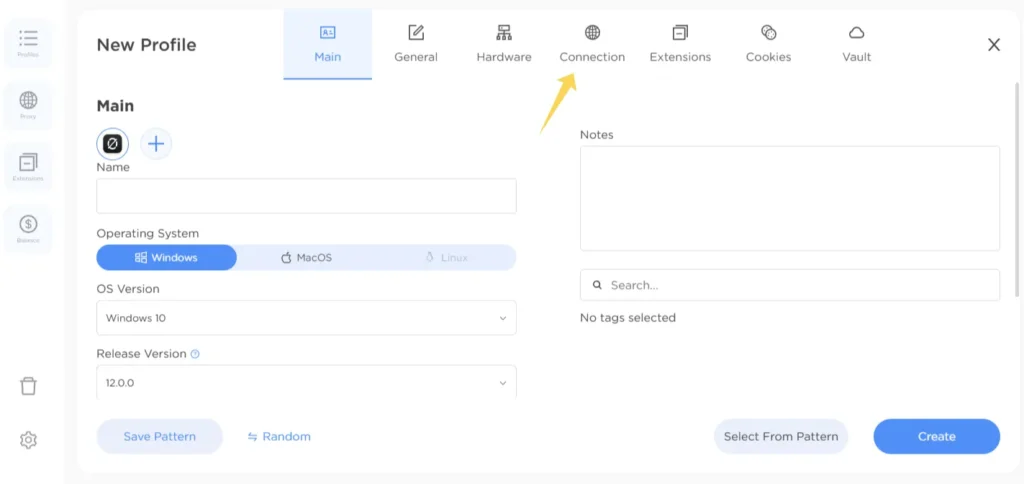This screenshot has width=1024, height=484.
Task: Click the Save Pattern button
Action: coord(160,436)
